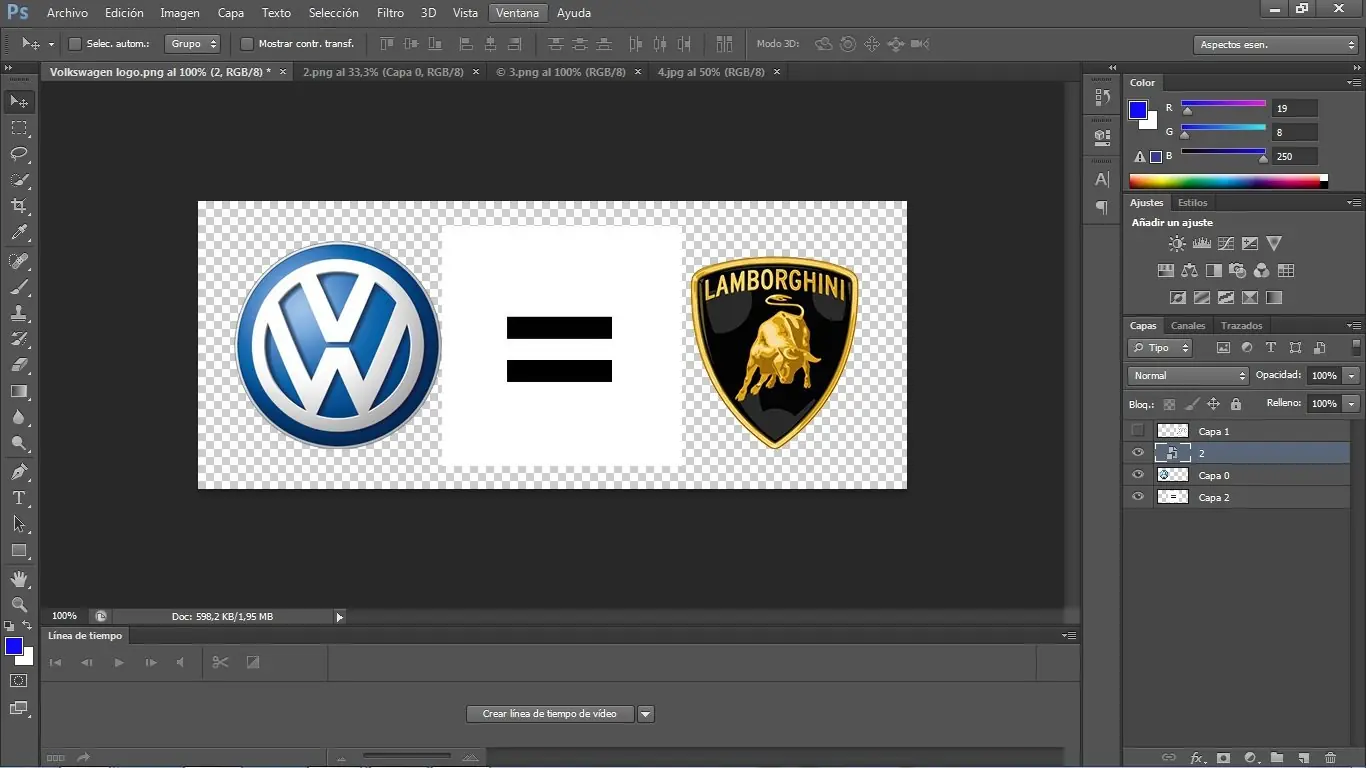Select the Dodge tool
The height and width of the screenshot is (768, 1366).
point(19,443)
